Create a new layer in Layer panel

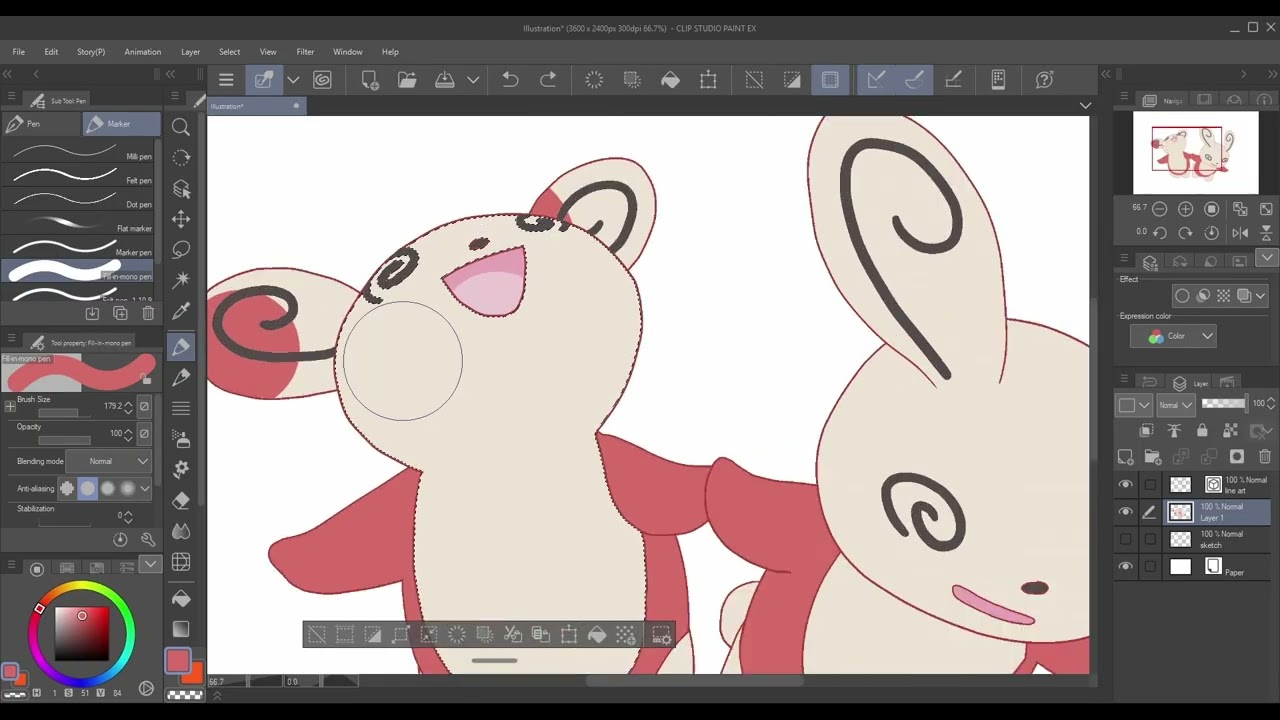1125,457
